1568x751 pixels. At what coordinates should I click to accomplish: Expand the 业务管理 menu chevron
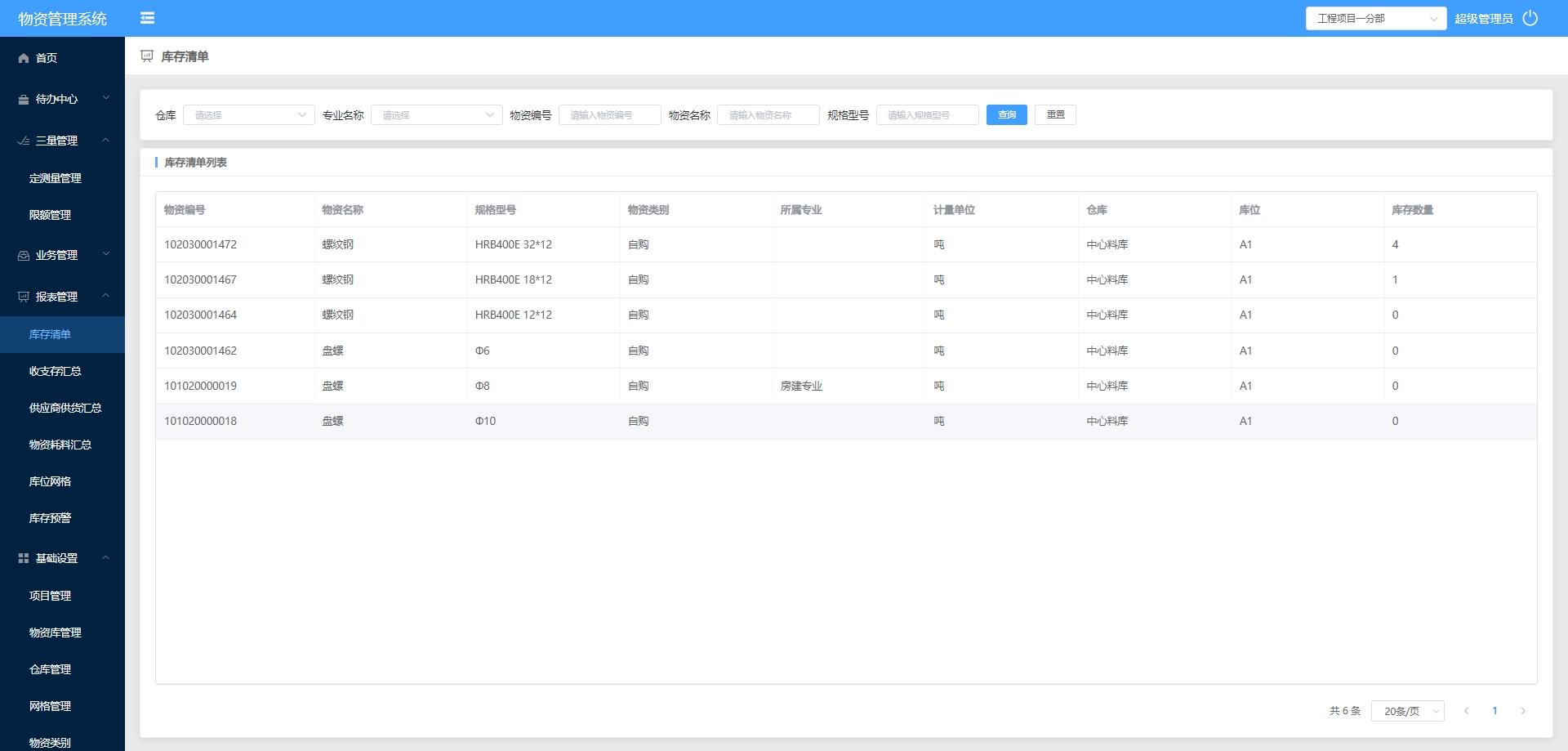coord(105,254)
